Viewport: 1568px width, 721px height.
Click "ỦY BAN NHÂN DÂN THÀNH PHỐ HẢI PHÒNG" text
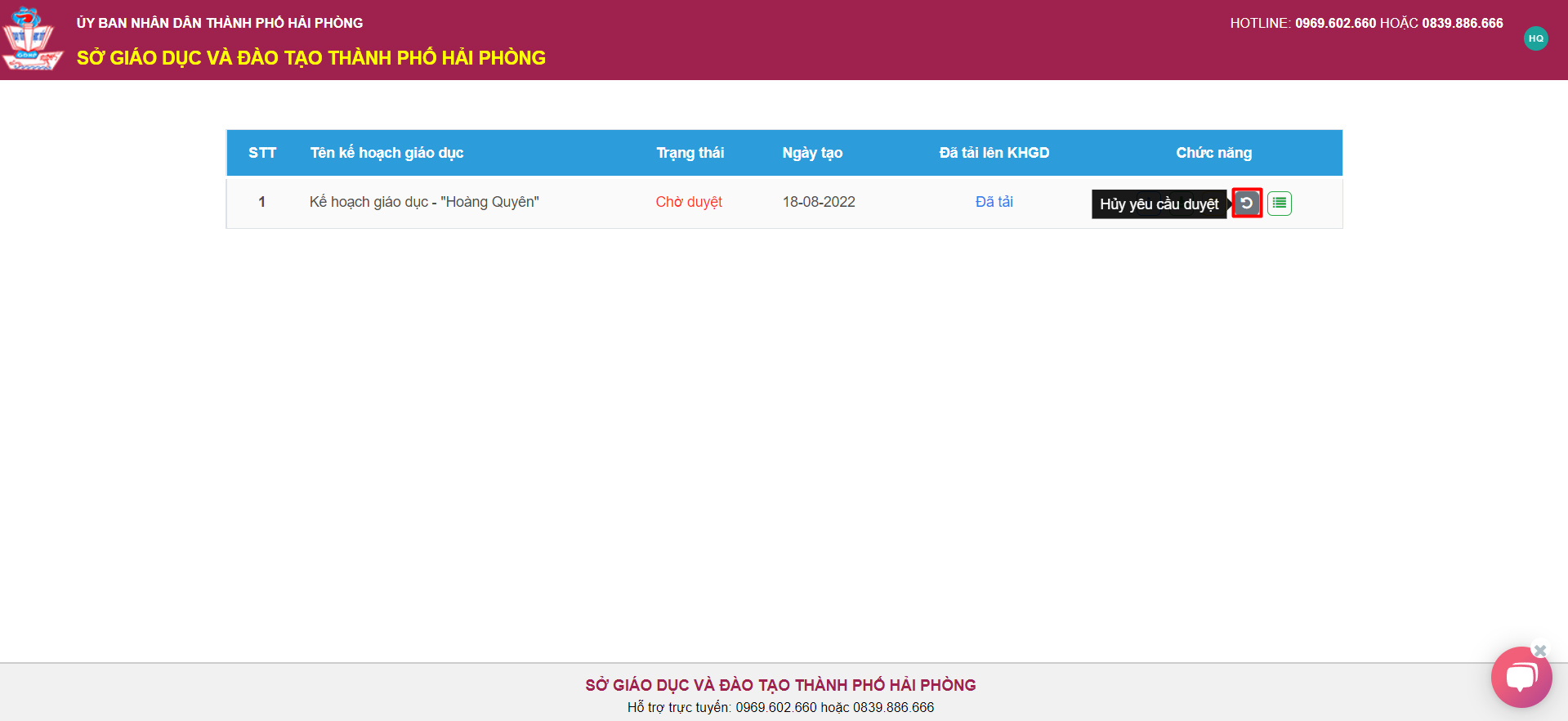tap(220, 23)
